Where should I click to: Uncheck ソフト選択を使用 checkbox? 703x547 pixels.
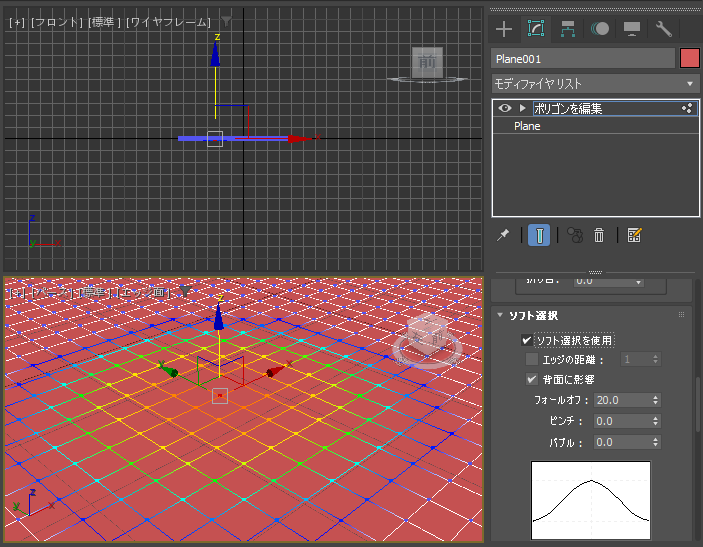point(527,340)
